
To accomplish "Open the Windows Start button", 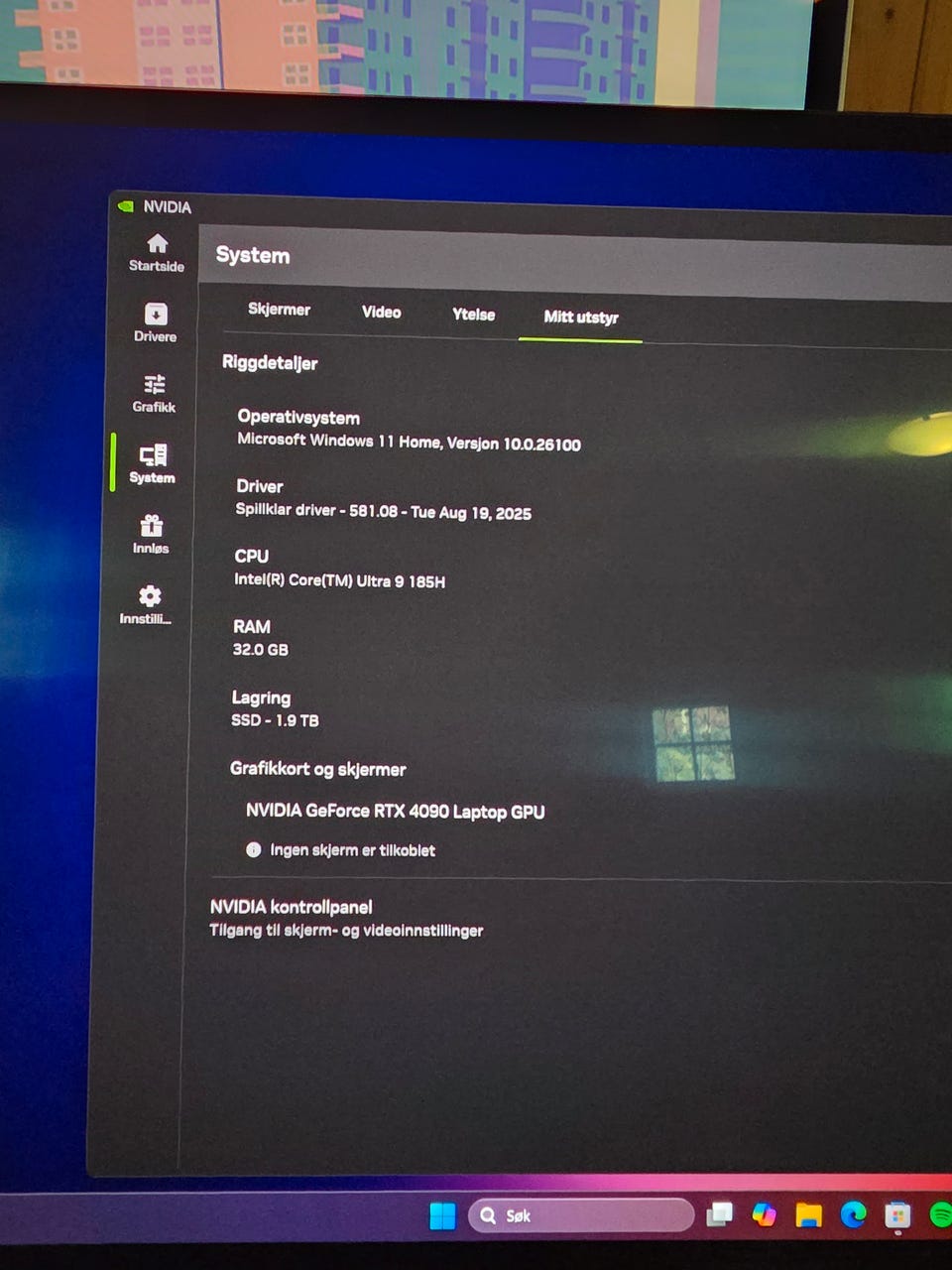I will coord(442,1215).
